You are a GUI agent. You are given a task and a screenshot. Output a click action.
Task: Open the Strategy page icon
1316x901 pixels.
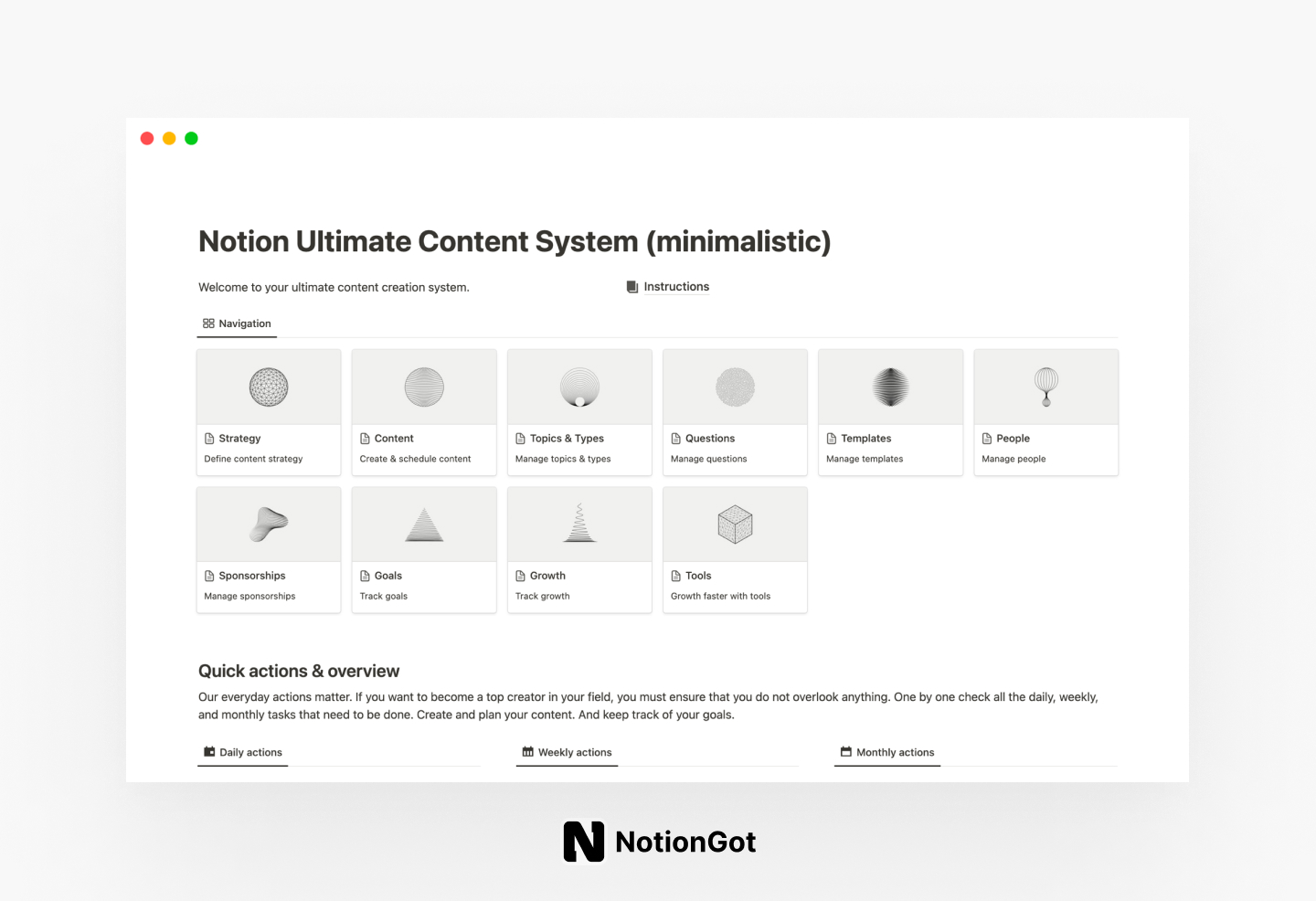coord(210,438)
